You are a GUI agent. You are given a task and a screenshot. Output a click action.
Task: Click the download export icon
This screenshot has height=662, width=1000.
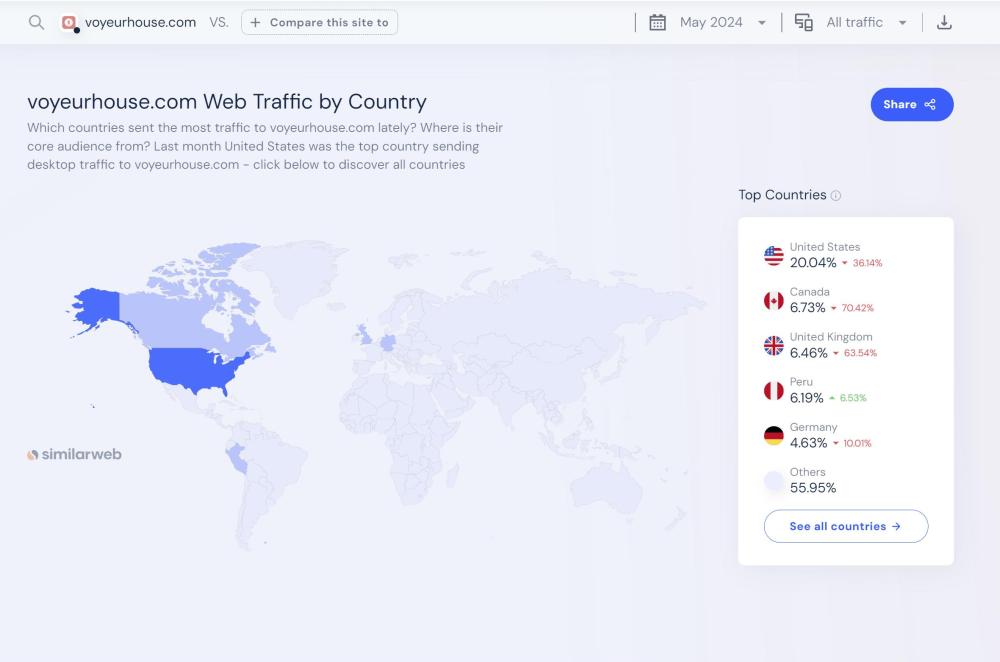[944, 22]
